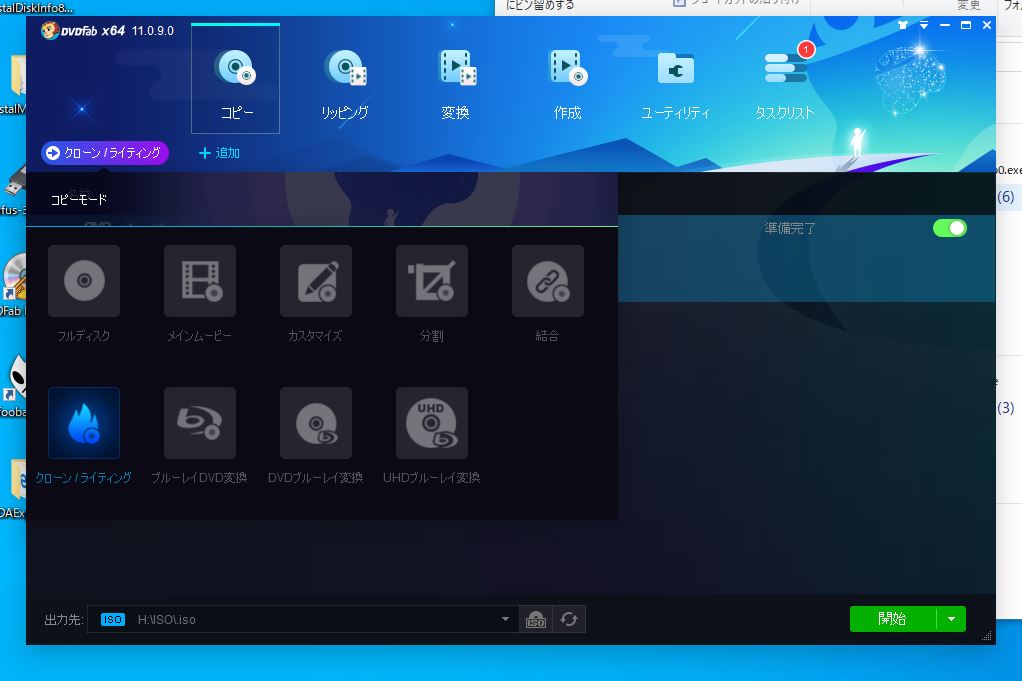
Task: Open the dropdown arrow beside 開始
Action: point(952,619)
